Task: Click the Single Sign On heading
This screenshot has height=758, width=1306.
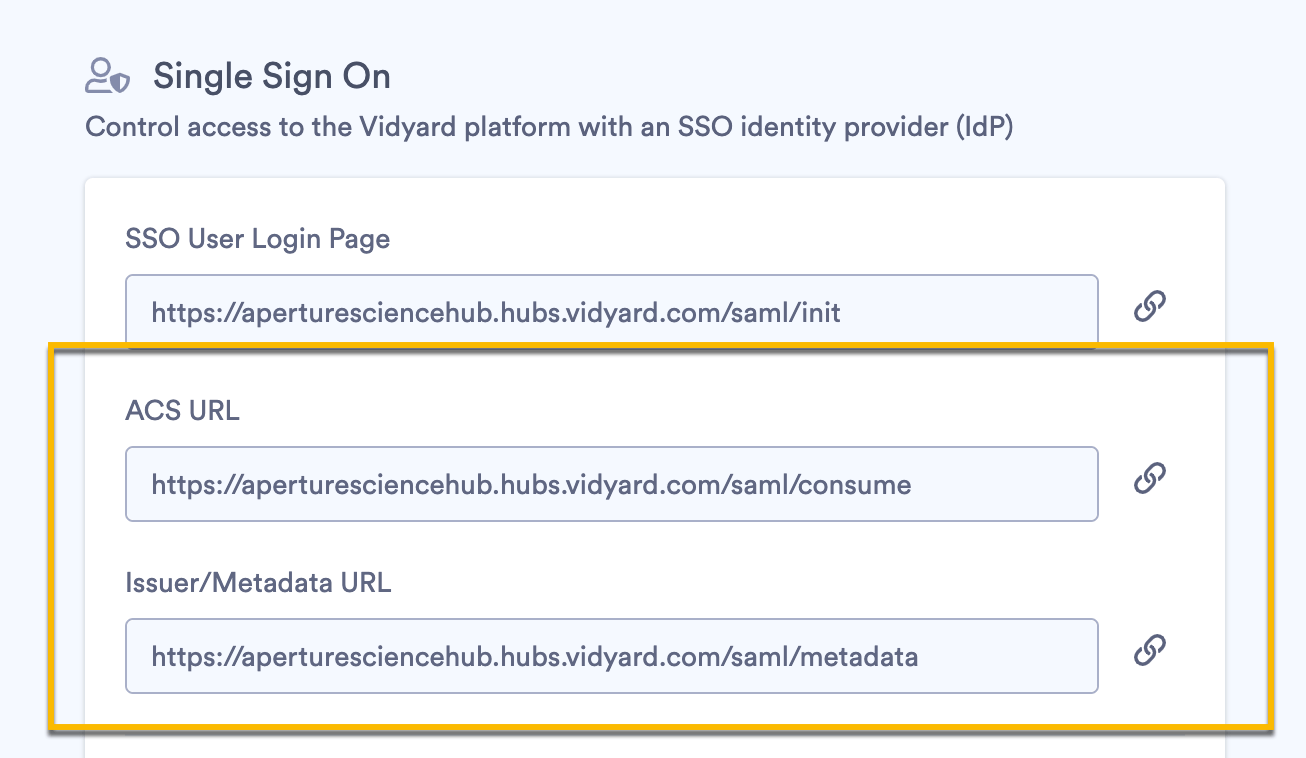Action: (x=272, y=76)
